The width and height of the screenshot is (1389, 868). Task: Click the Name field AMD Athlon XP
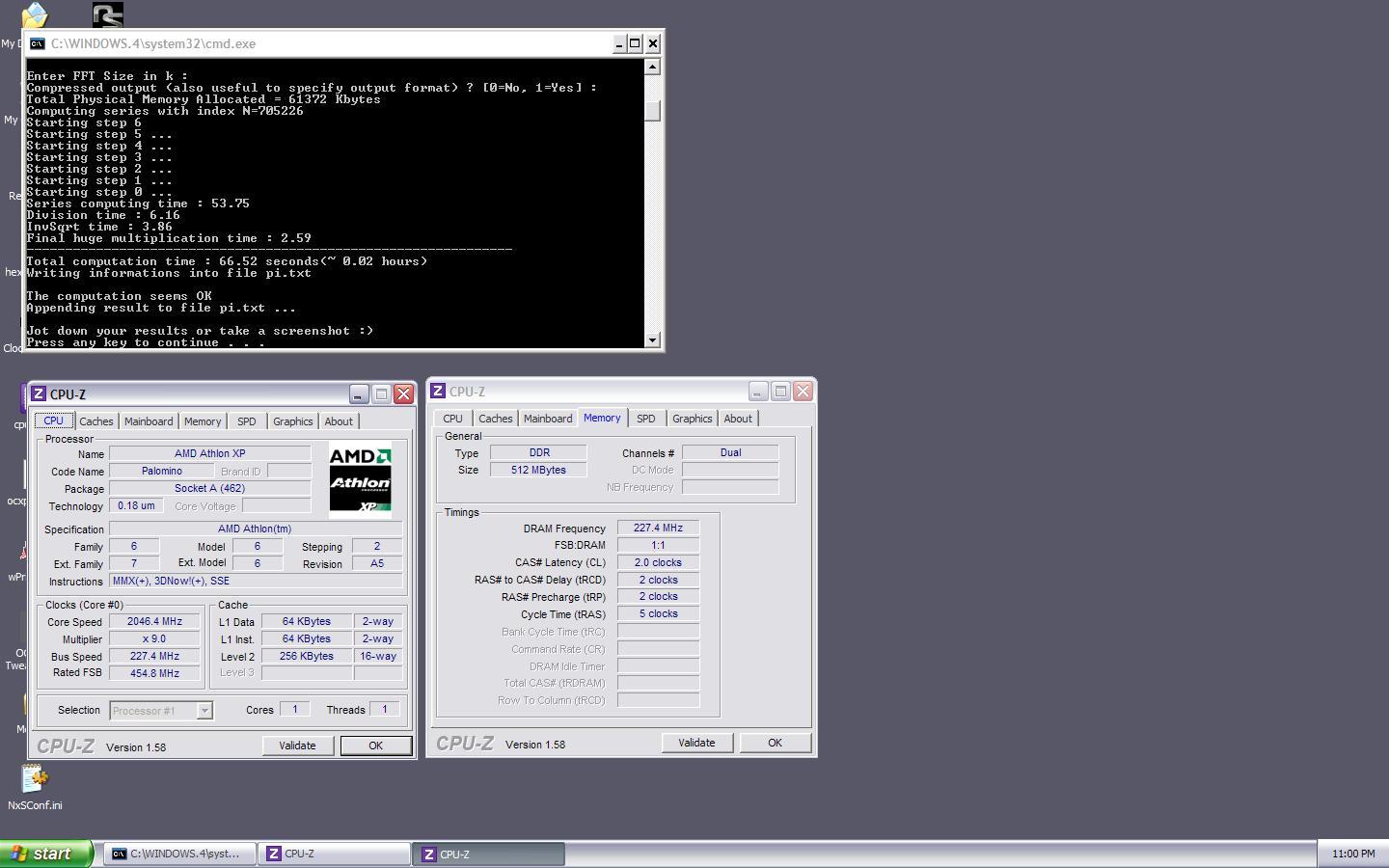click(x=210, y=453)
